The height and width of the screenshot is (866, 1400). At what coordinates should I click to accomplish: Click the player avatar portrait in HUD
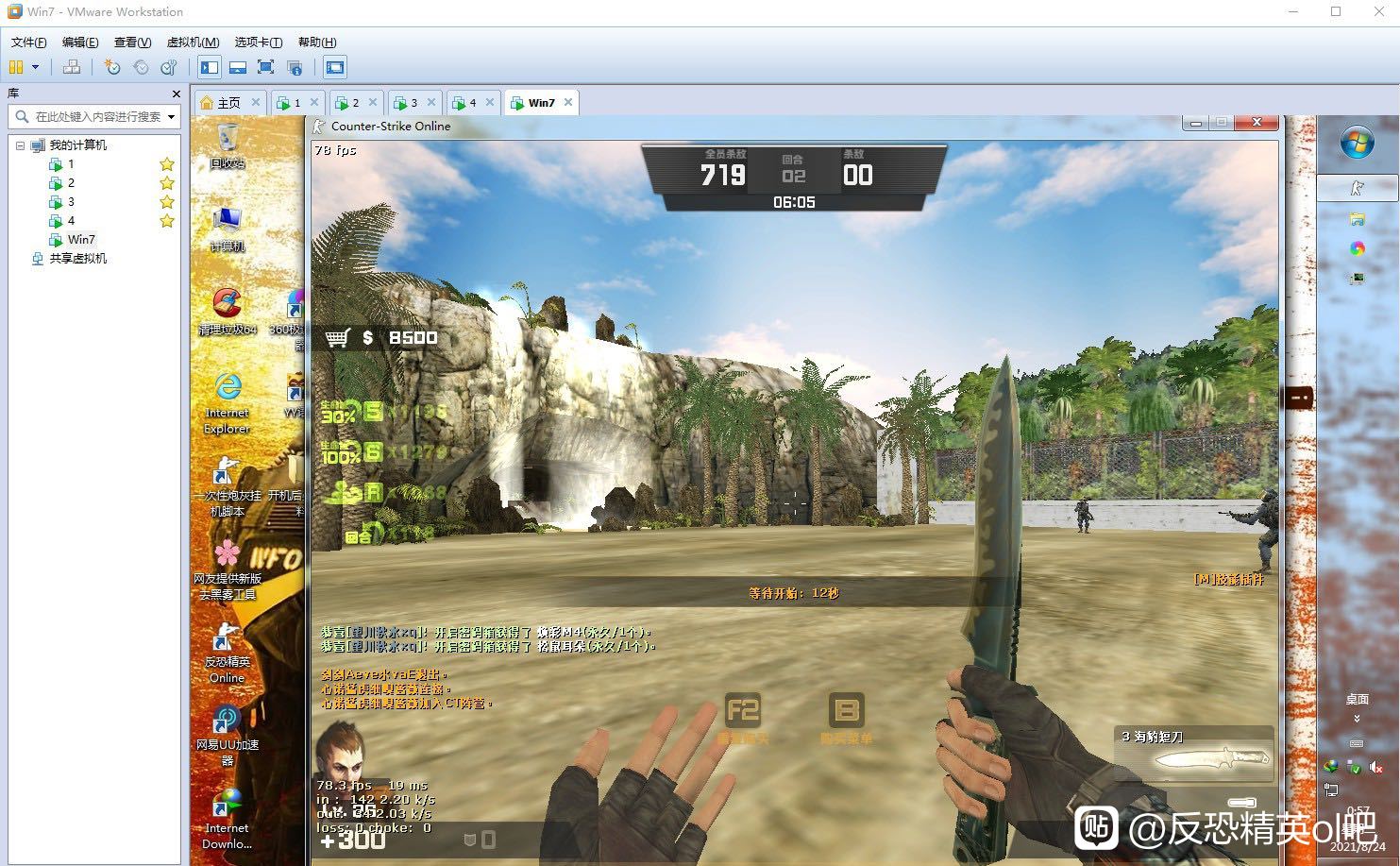(340, 751)
